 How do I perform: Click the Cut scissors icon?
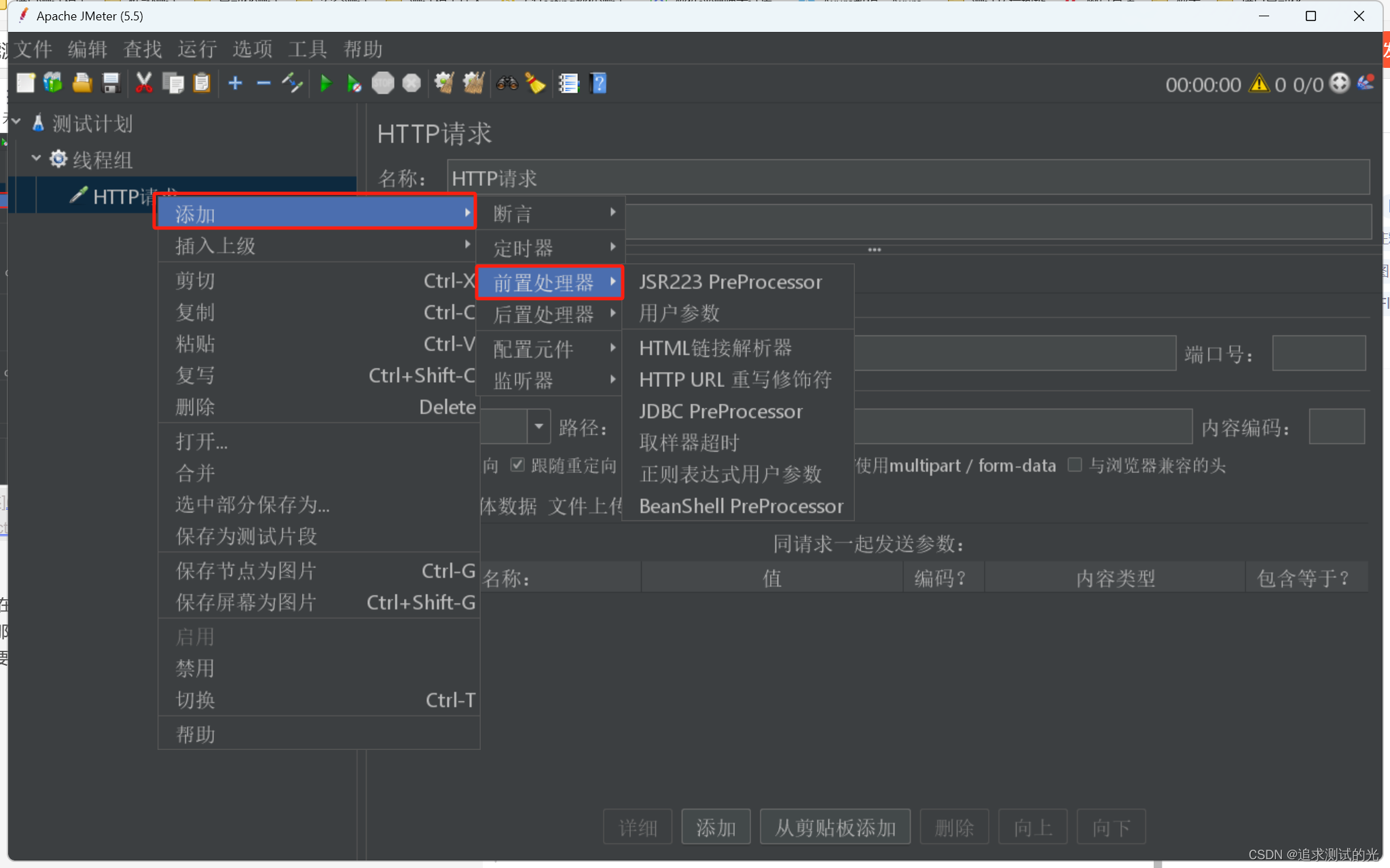pos(143,83)
